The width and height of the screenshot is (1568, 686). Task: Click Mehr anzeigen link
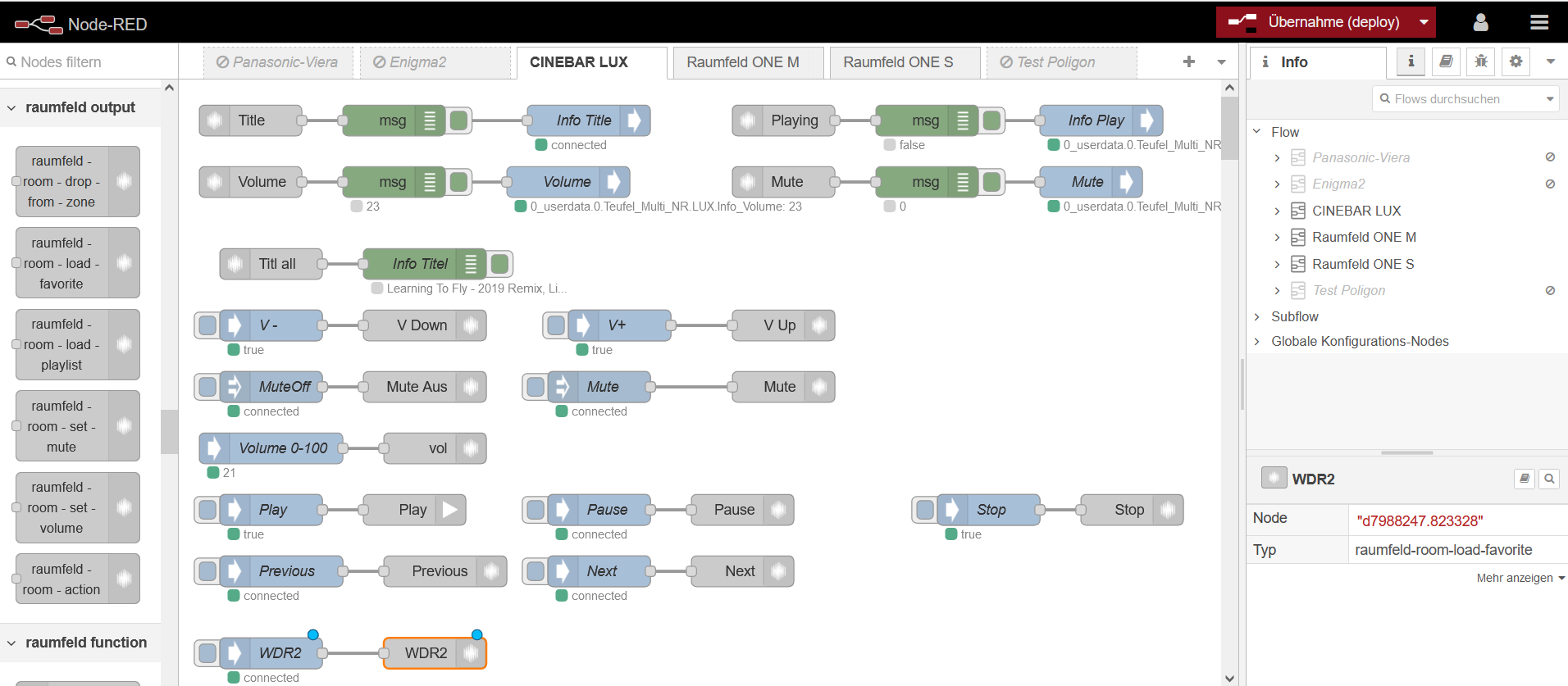1520,578
